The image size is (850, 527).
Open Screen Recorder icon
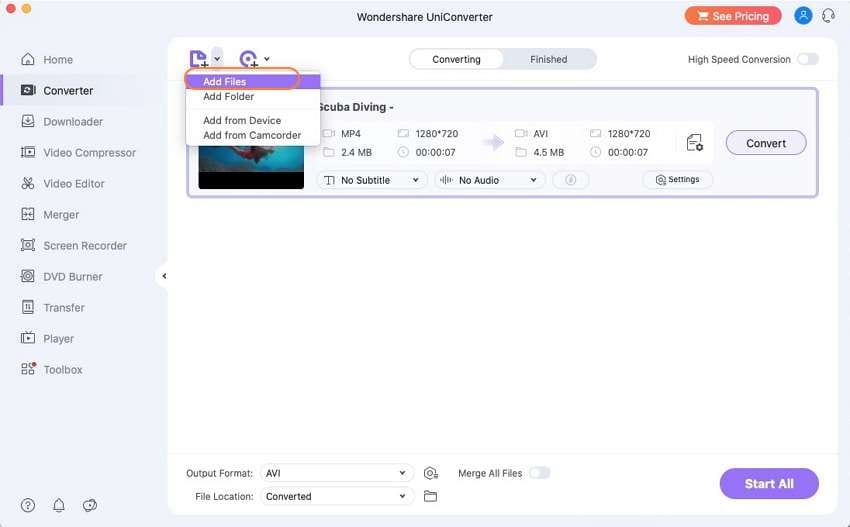28,245
